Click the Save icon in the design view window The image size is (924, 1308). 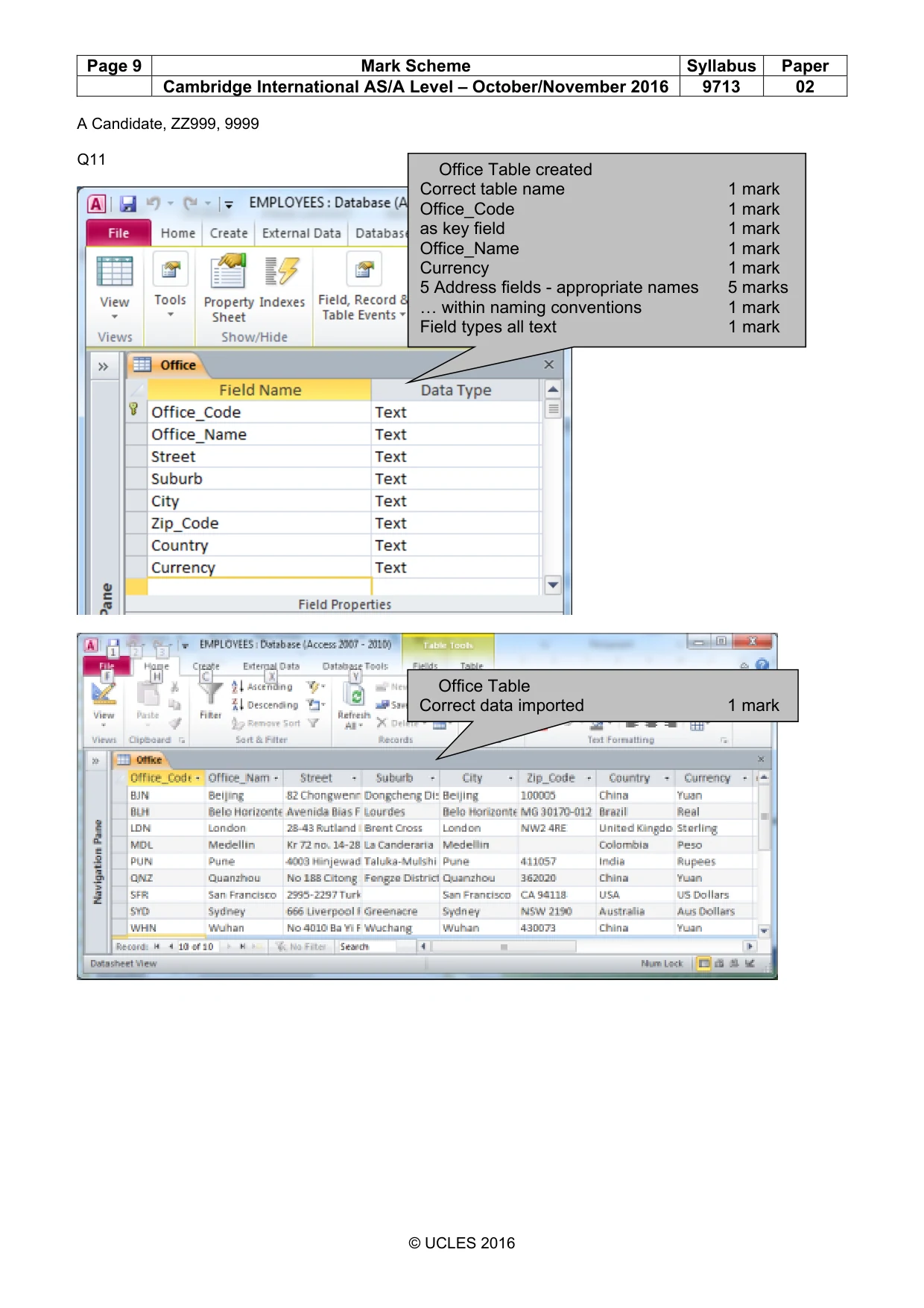click(x=128, y=203)
